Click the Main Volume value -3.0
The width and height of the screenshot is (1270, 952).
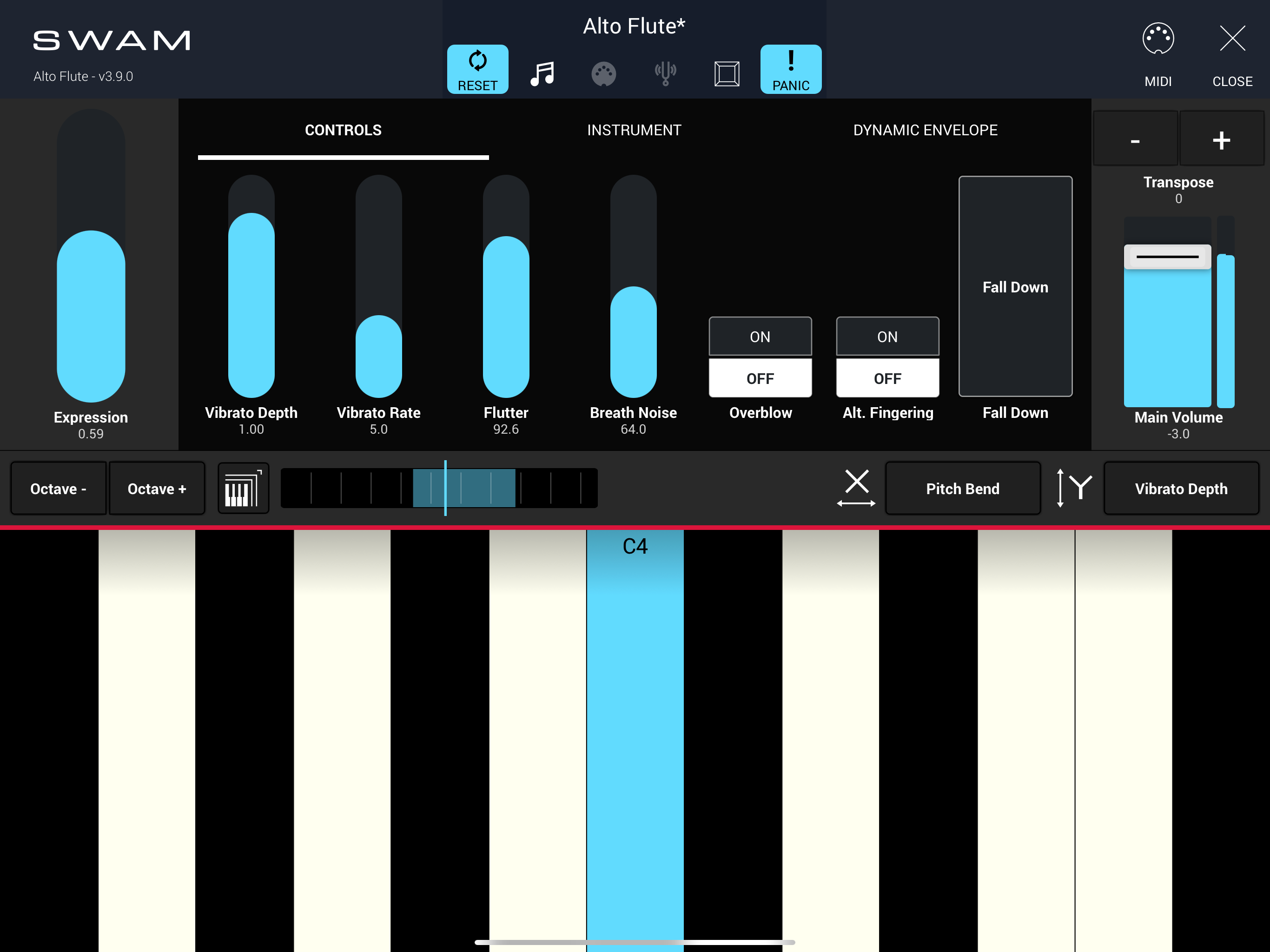(x=1178, y=434)
